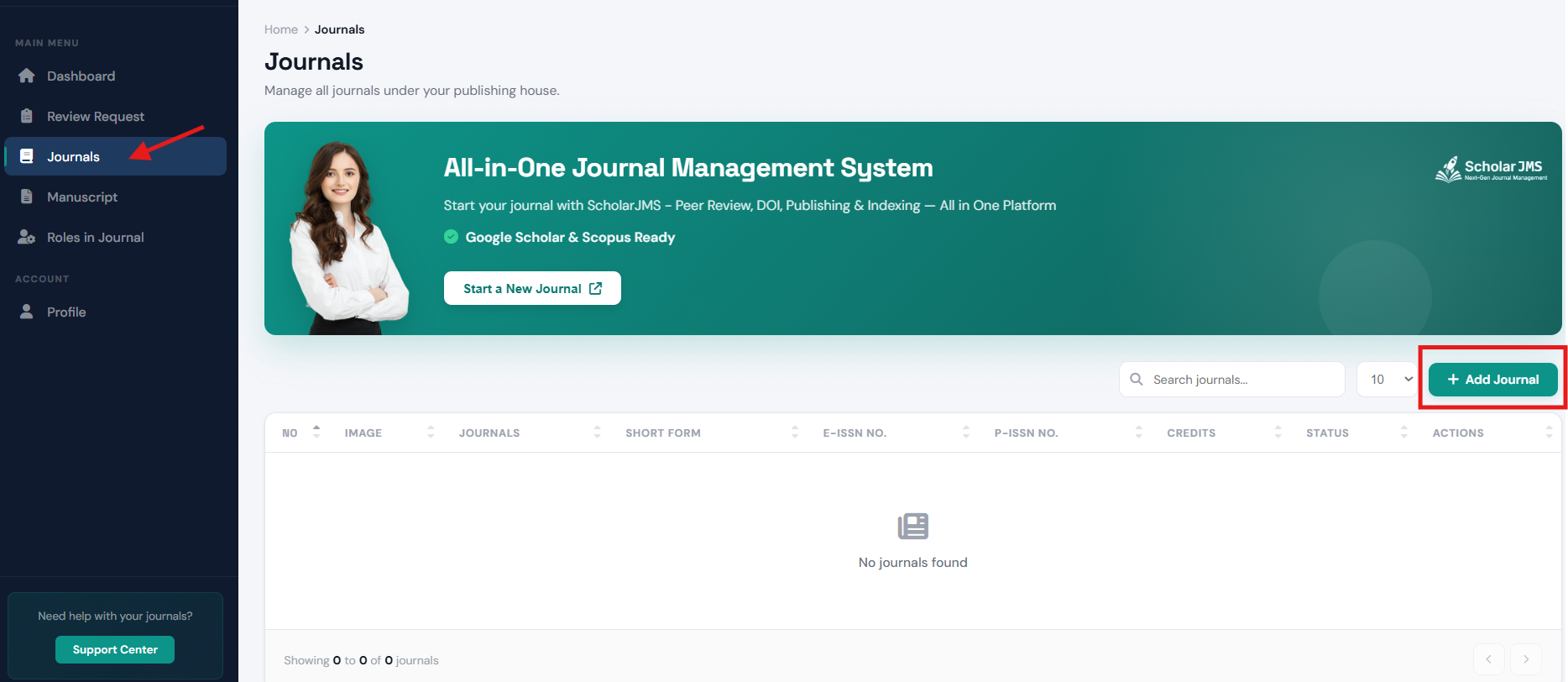This screenshot has width=1568, height=682.
Task: Click the plus icon on Add Journal
Action: [1453, 380]
